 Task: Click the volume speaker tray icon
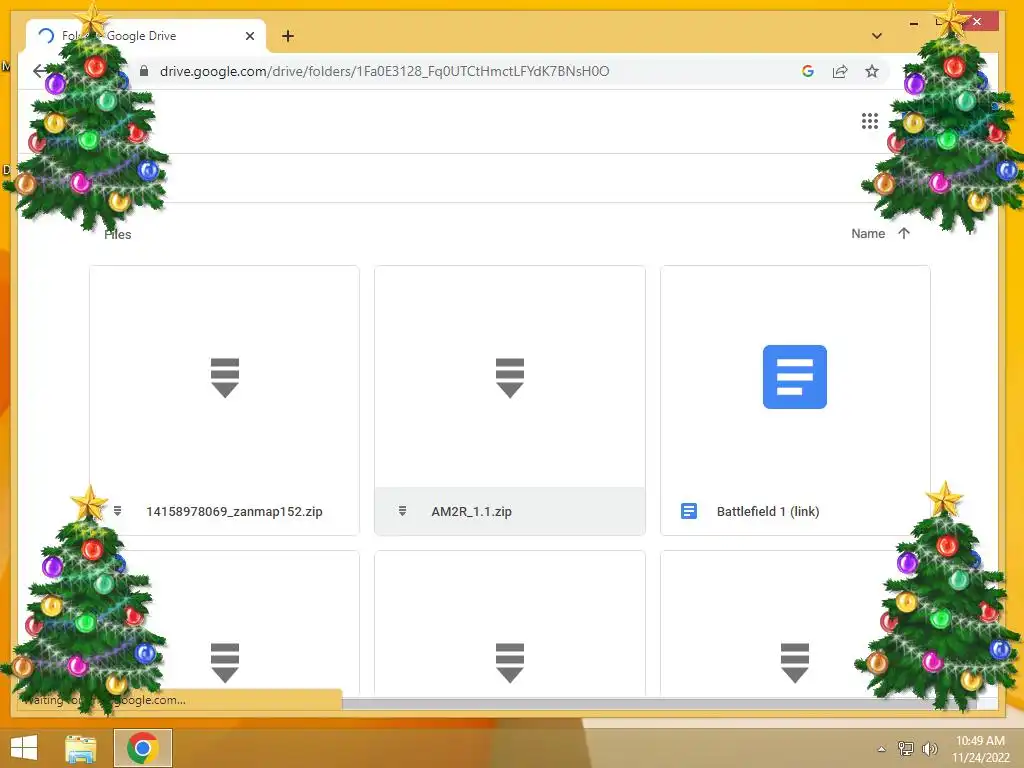point(929,748)
